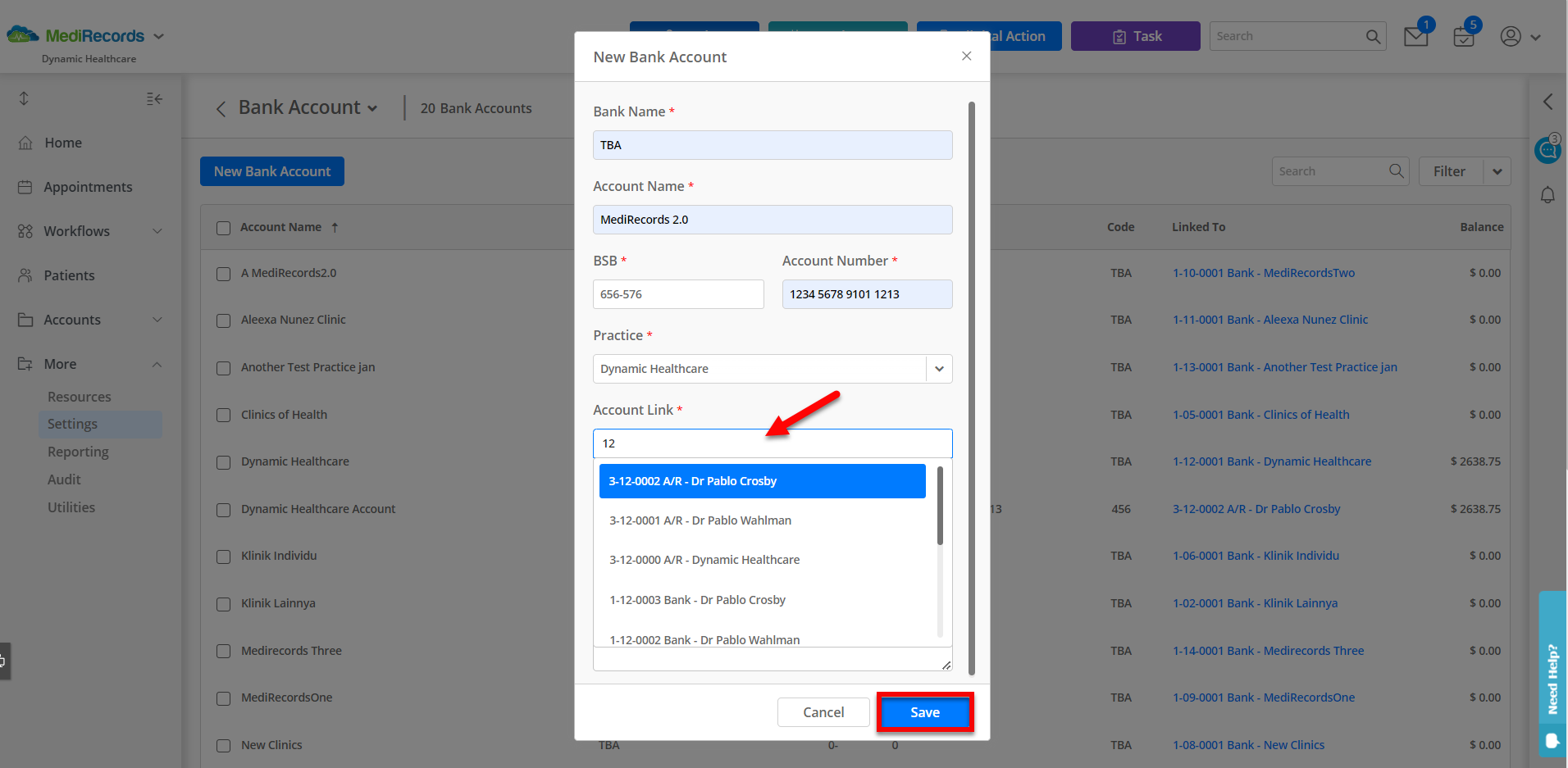The image size is (1568, 768).
Task: Check the Aleexa Nunez Clinic row
Action: click(223, 320)
